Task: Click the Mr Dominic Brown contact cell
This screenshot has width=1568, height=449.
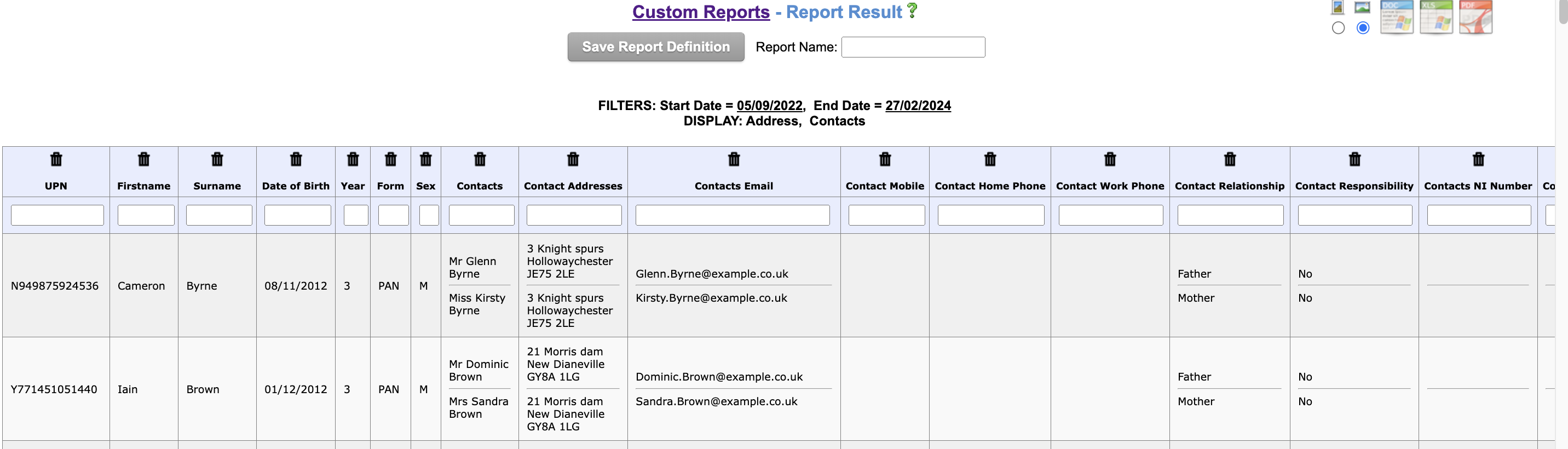Action: pos(479,371)
